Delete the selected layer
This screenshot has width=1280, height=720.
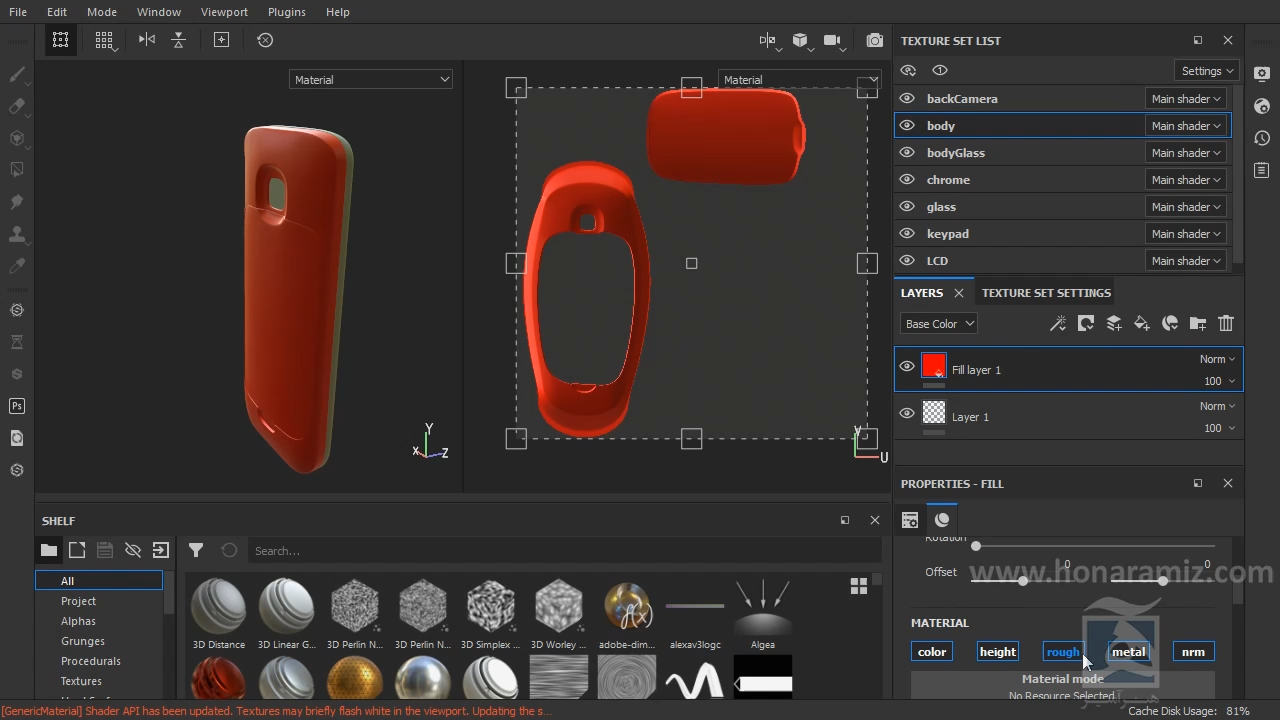1226,323
